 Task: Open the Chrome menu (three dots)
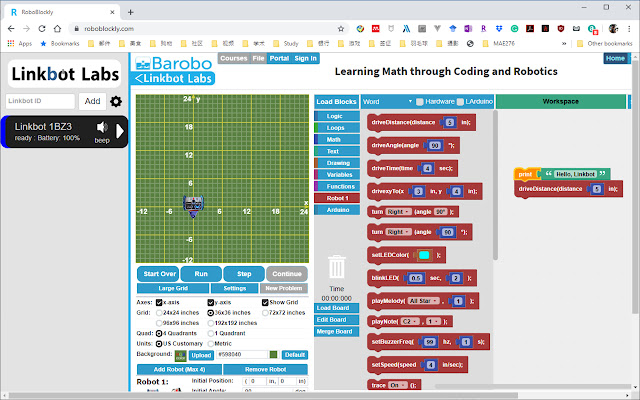pyautogui.click(x=629, y=29)
